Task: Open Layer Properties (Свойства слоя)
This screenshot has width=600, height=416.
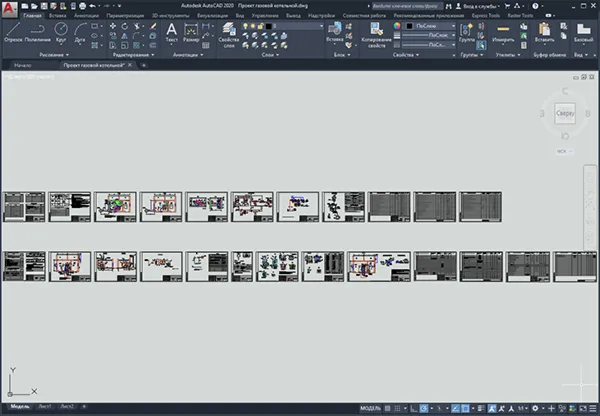Action: click(229, 34)
